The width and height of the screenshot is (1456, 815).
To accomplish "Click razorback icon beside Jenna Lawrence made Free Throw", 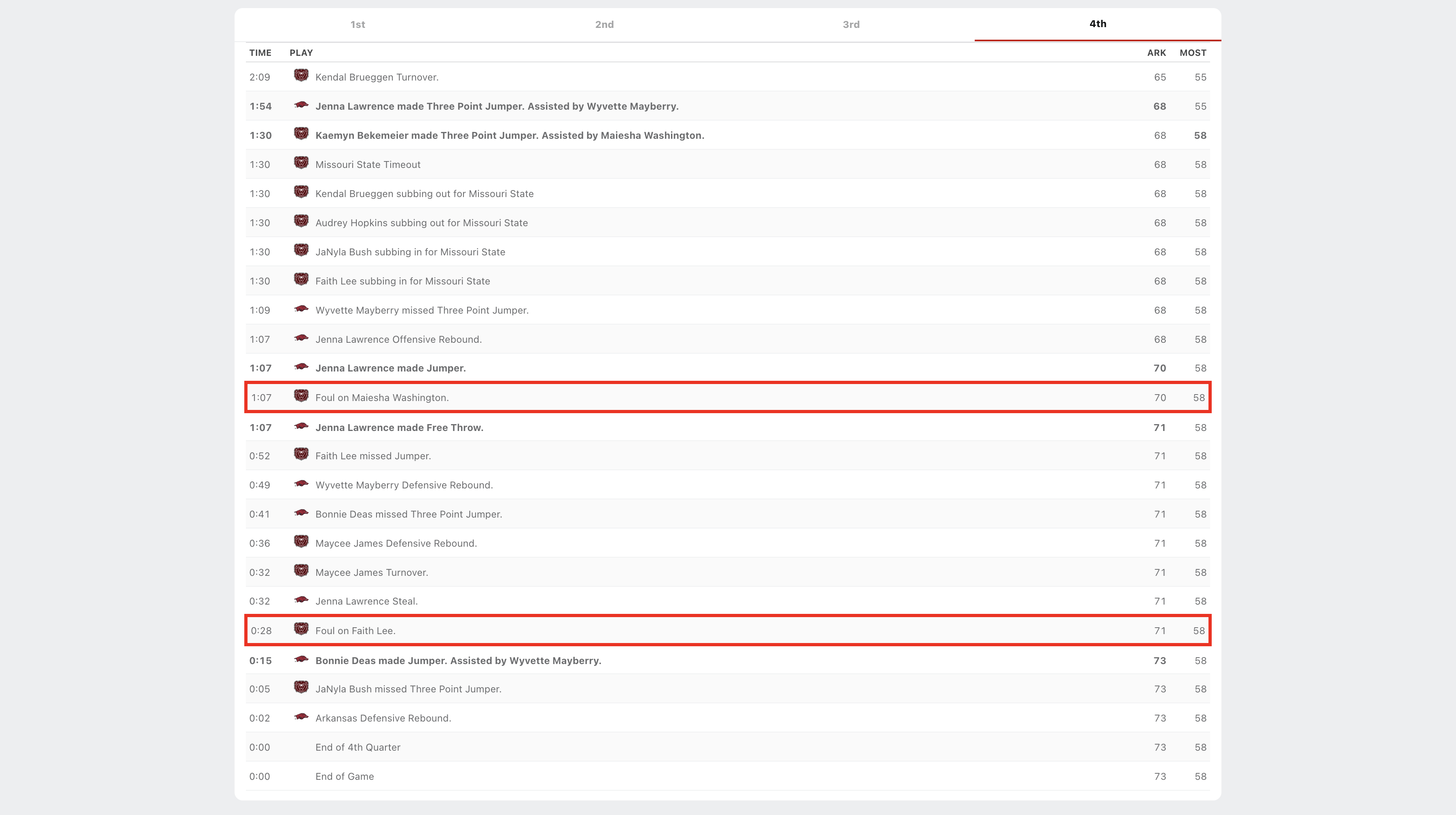I will point(301,427).
